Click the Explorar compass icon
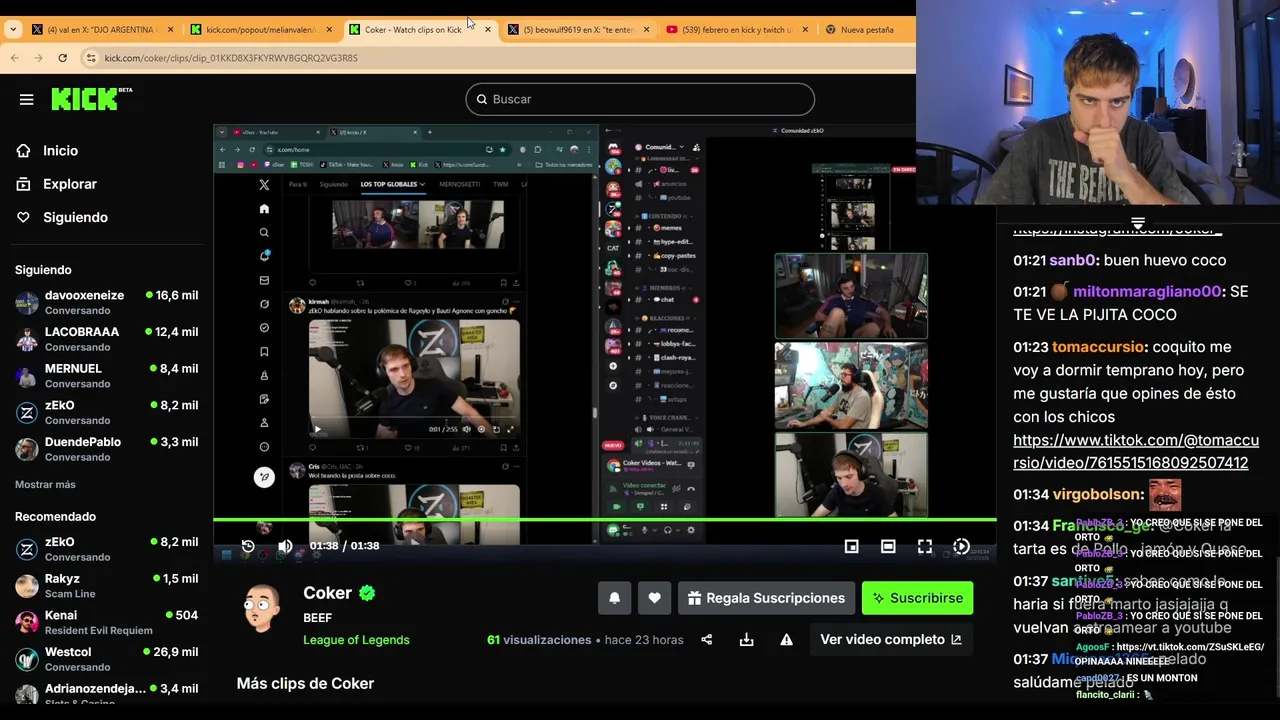Screen dimensions: 1280x720 tap(23, 184)
